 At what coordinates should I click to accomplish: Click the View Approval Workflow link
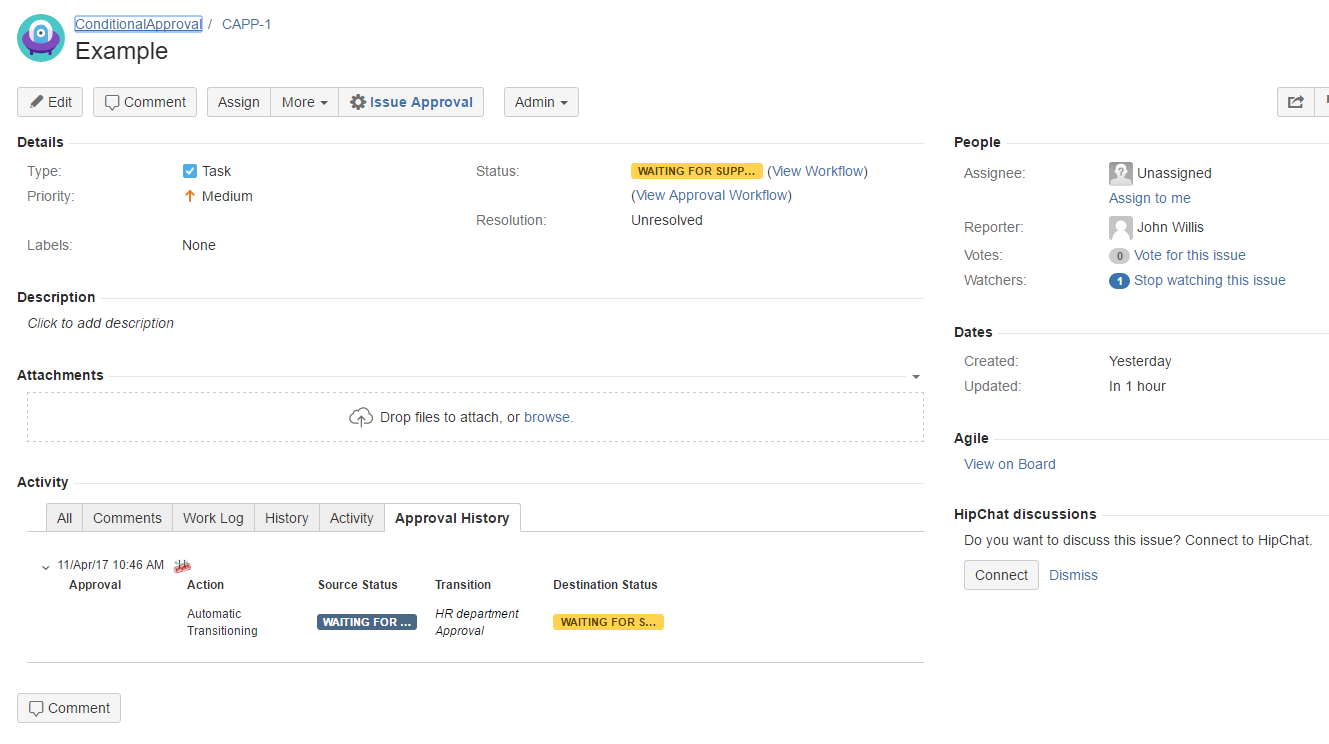[711, 195]
